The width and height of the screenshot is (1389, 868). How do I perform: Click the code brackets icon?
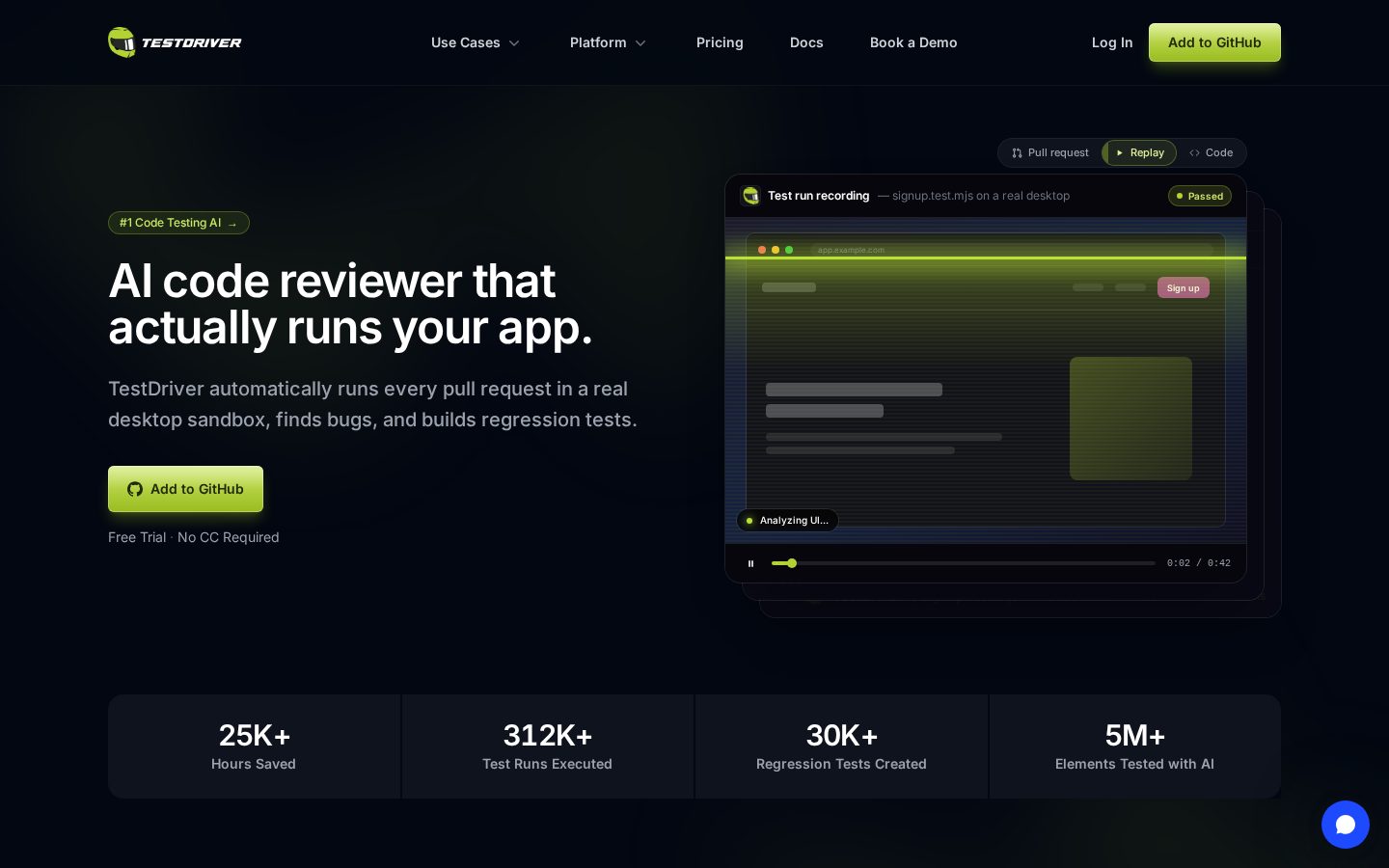point(1194,153)
